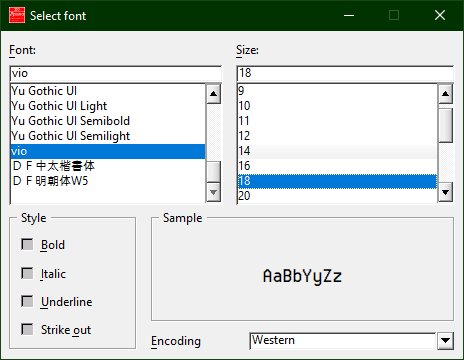This screenshot has width=464, height=360.
Task: Click size list scroll up arrow
Action: coord(445,94)
